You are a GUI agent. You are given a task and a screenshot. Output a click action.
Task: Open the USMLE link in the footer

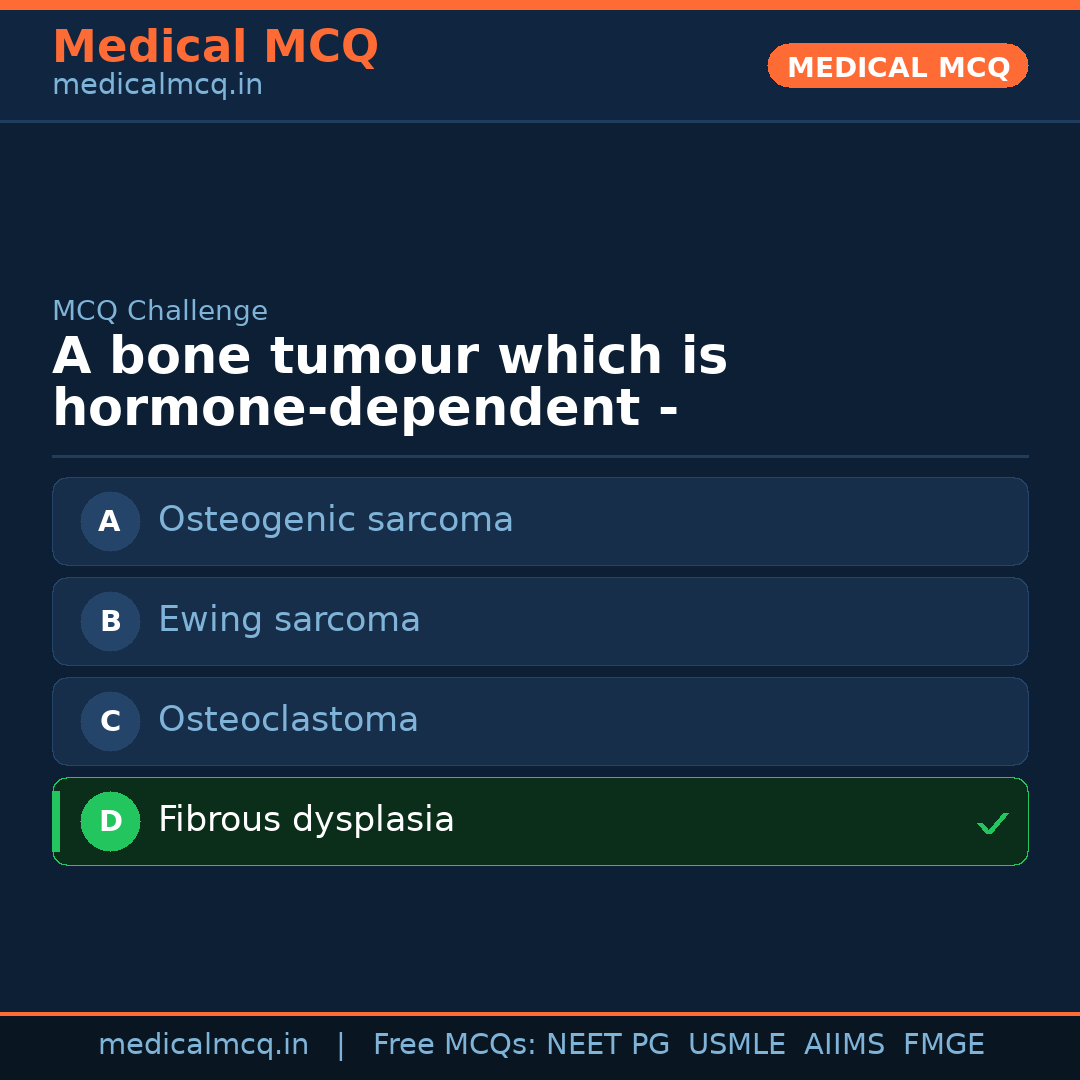click(737, 1043)
